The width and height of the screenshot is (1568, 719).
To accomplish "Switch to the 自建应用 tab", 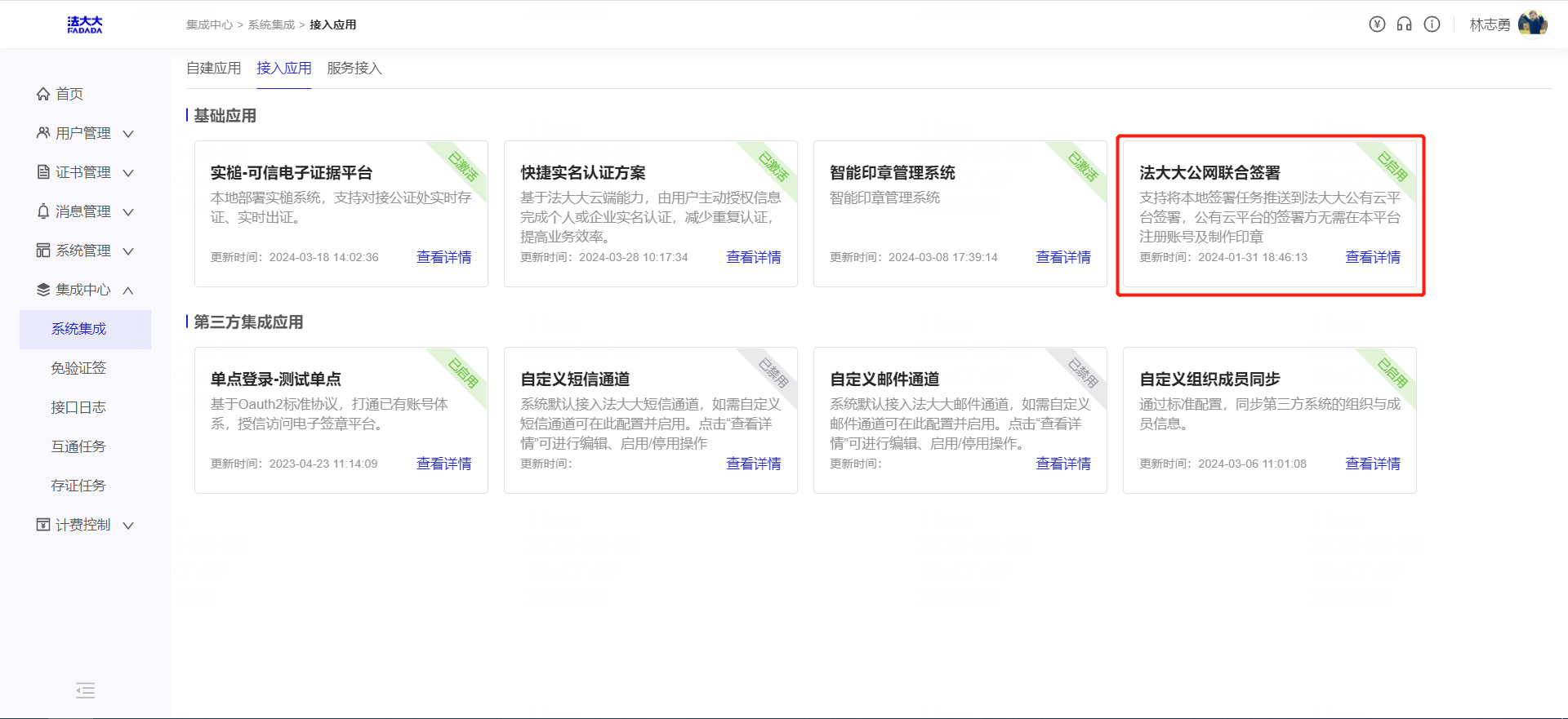I will pyautogui.click(x=214, y=69).
